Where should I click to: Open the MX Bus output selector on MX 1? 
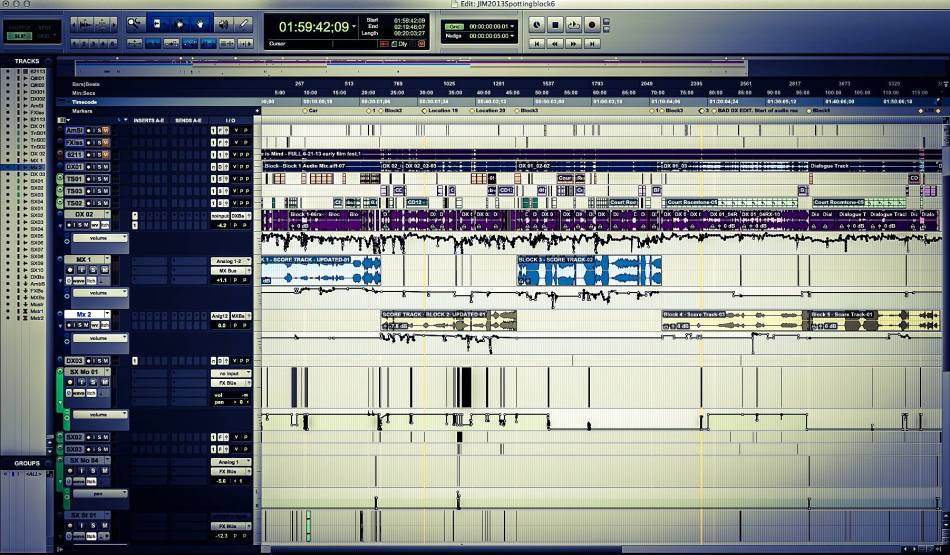click(228, 270)
